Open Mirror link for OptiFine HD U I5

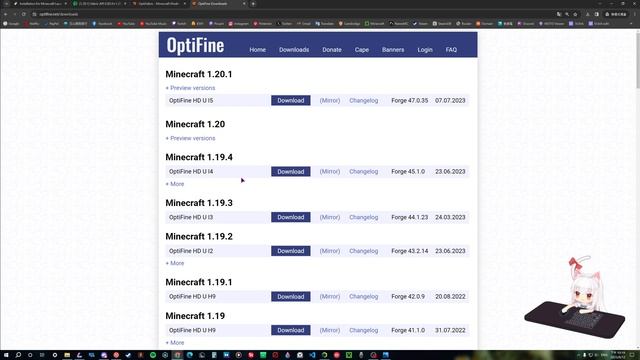[330, 100]
